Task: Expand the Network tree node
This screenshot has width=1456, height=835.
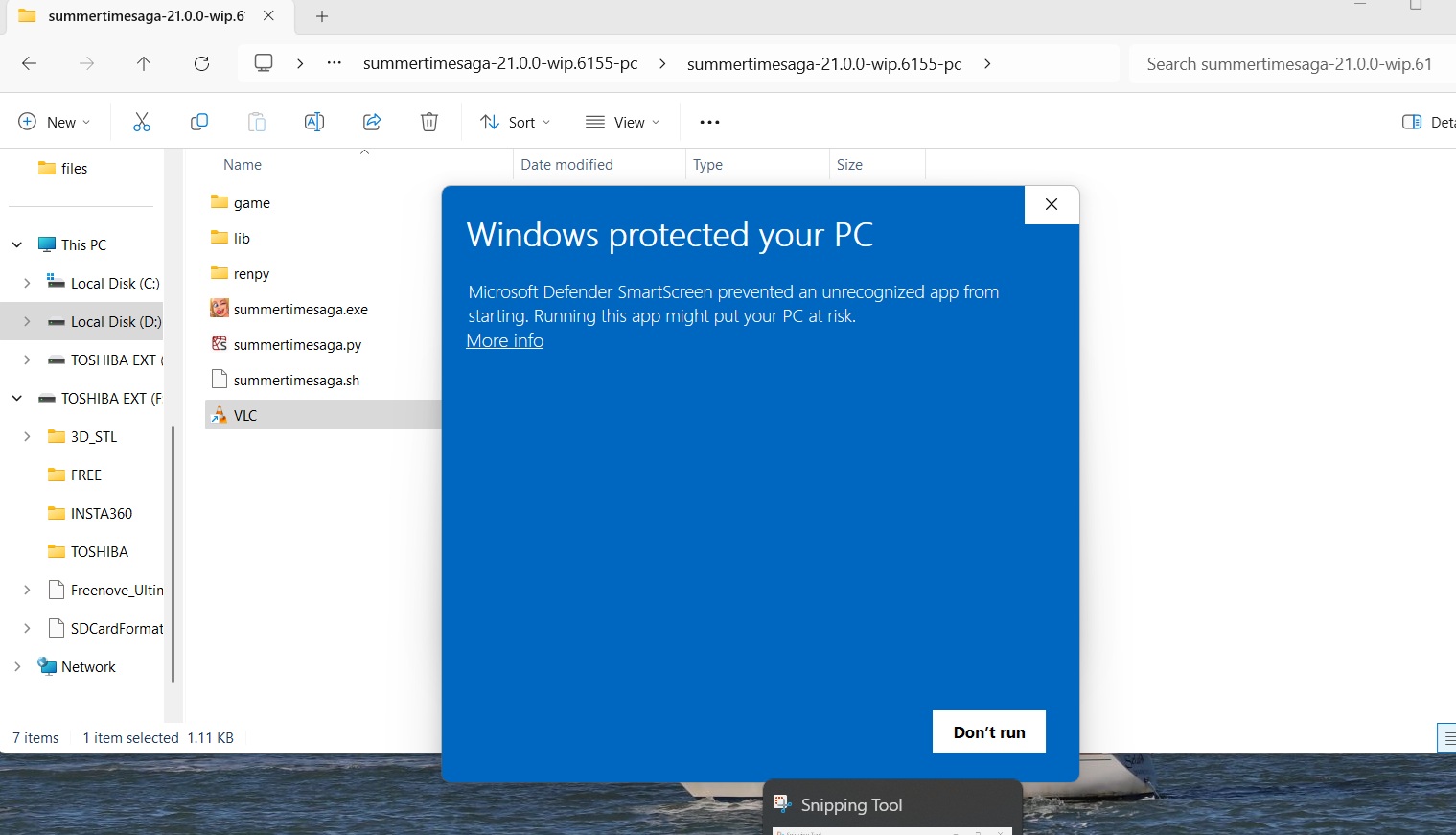Action: [x=17, y=666]
